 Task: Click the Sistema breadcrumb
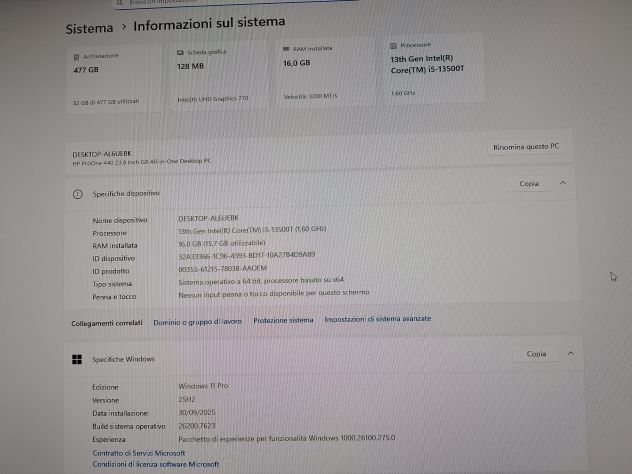coord(89,28)
